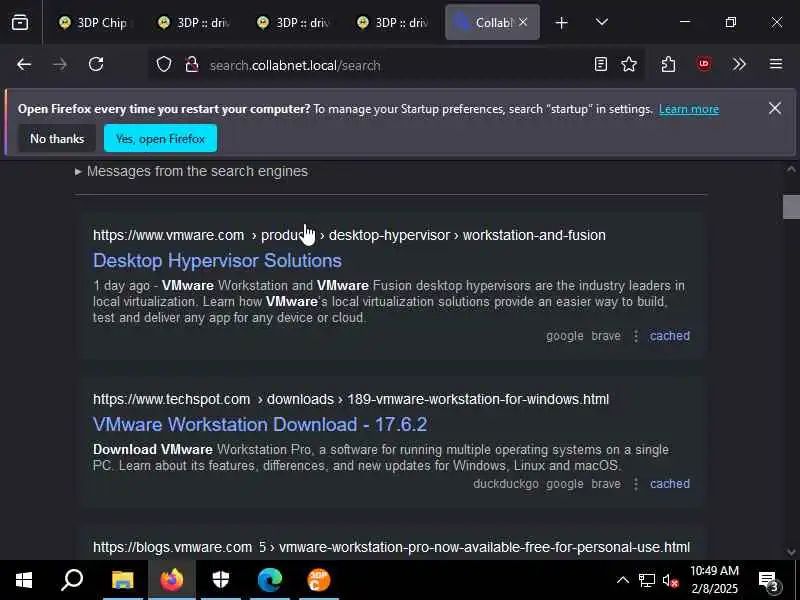
Task: Open the notification center icon
Action: pyautogui.click(x=768, y=581)
